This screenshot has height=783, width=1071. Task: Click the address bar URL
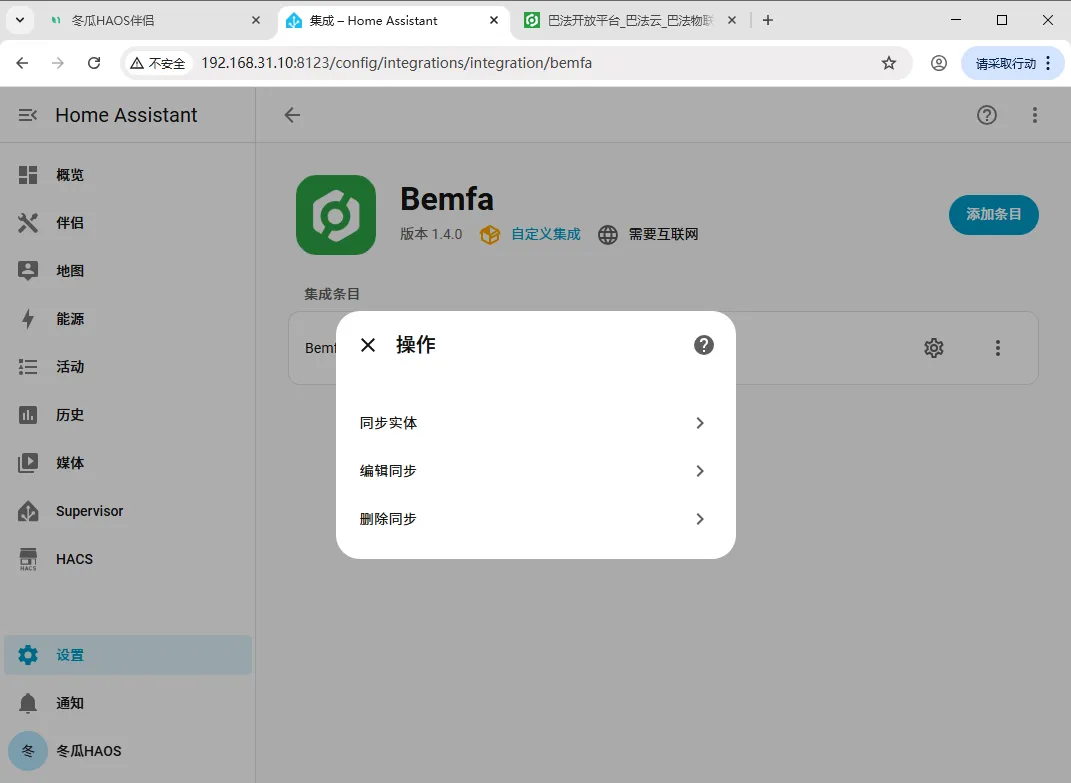[x=396, y=63]
